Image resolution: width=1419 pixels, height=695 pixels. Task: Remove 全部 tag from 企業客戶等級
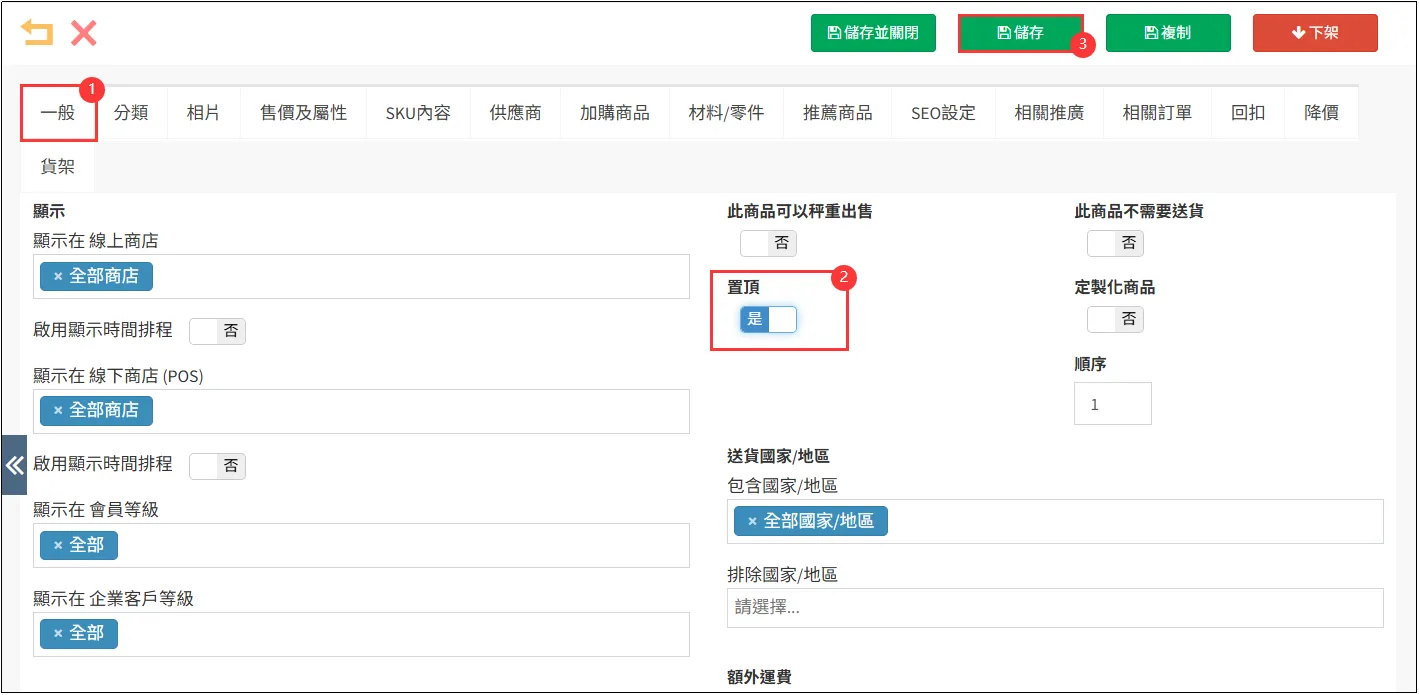(58, 633)
